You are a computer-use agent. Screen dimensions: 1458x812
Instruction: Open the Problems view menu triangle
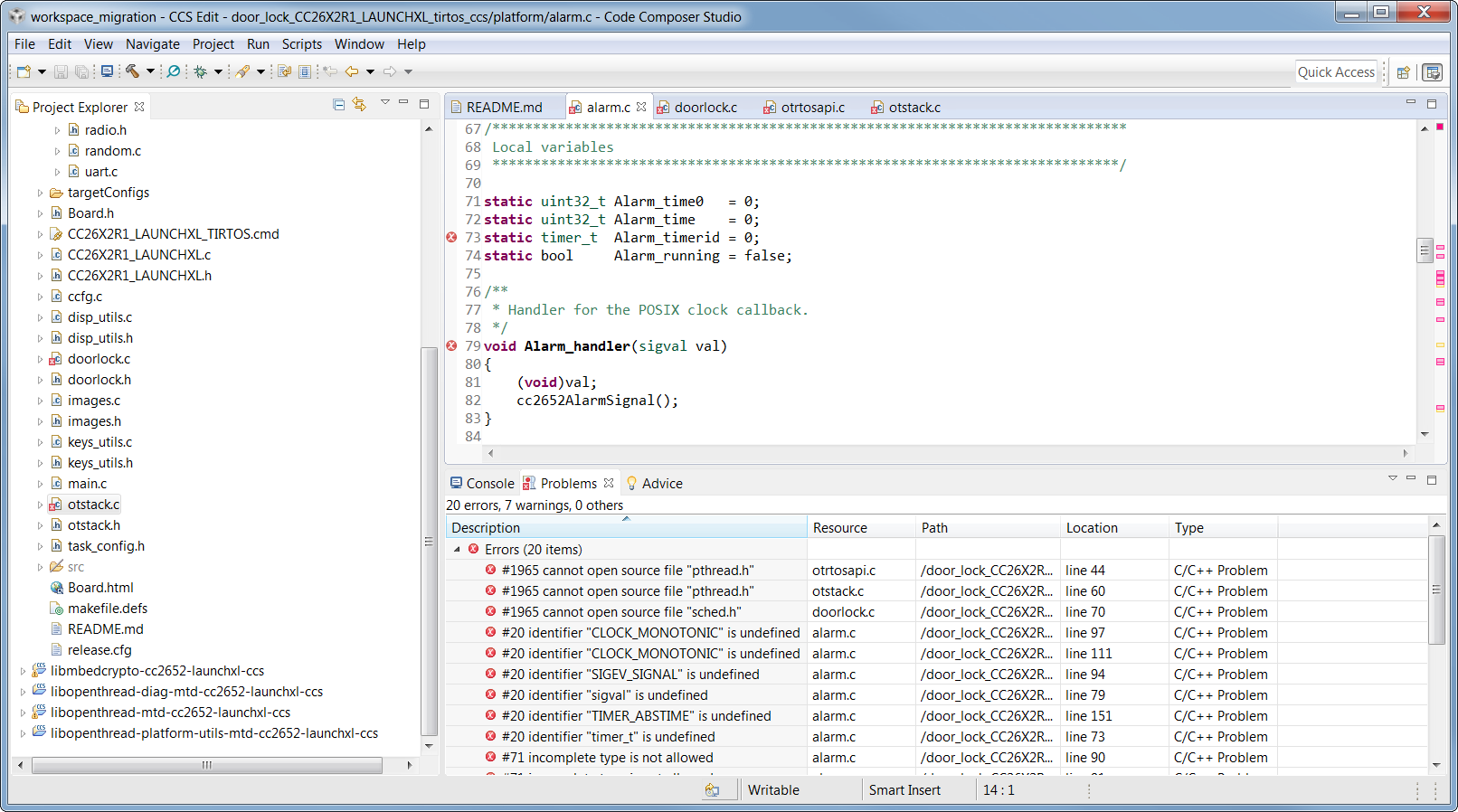[x=1393, y=478]
